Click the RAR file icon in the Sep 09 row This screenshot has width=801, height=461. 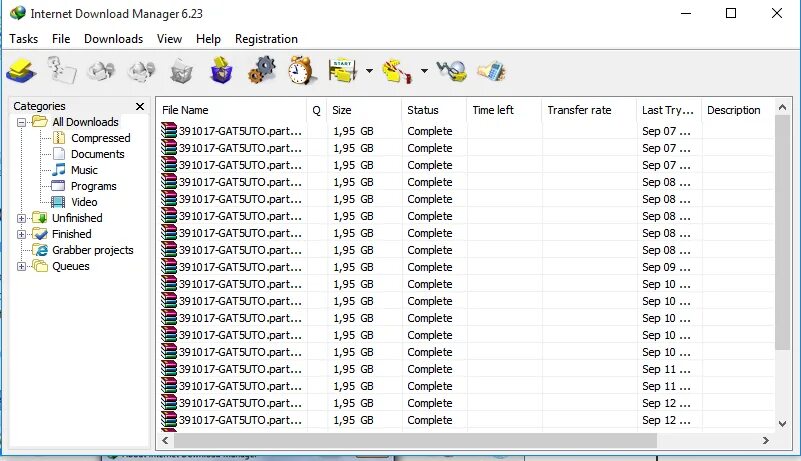pos(169,267)
